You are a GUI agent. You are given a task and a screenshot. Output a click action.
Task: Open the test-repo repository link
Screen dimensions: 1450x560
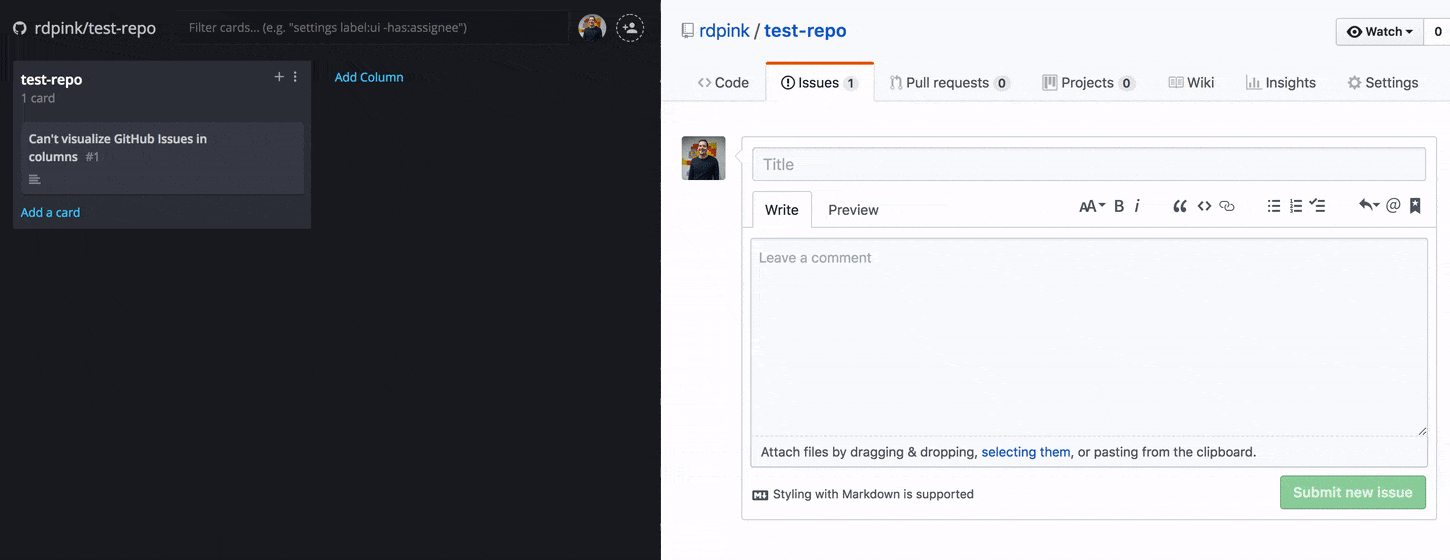[x=805, y=31]
